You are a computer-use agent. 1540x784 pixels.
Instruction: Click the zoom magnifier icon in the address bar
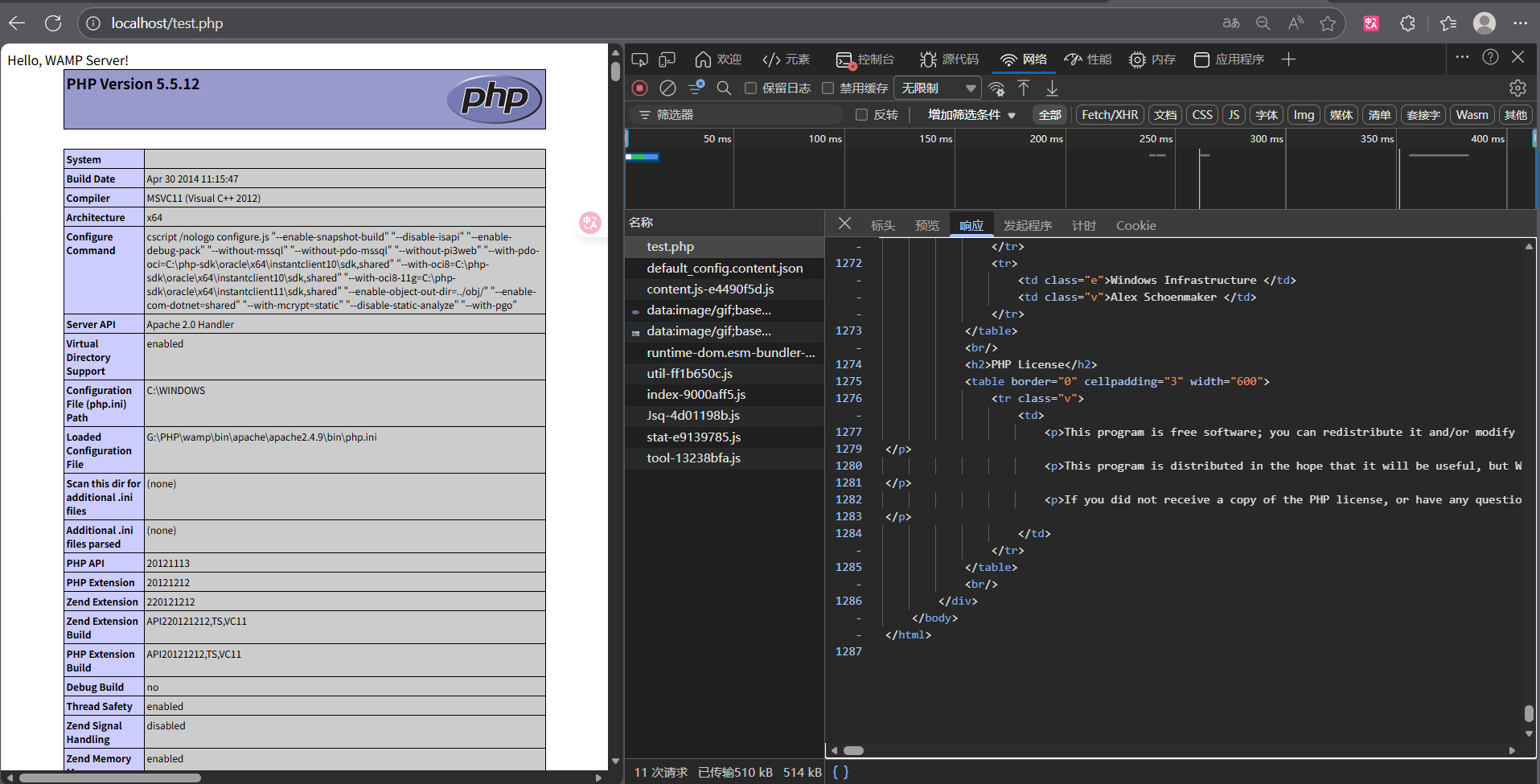pyautogui.click(x=1263, y=23)
